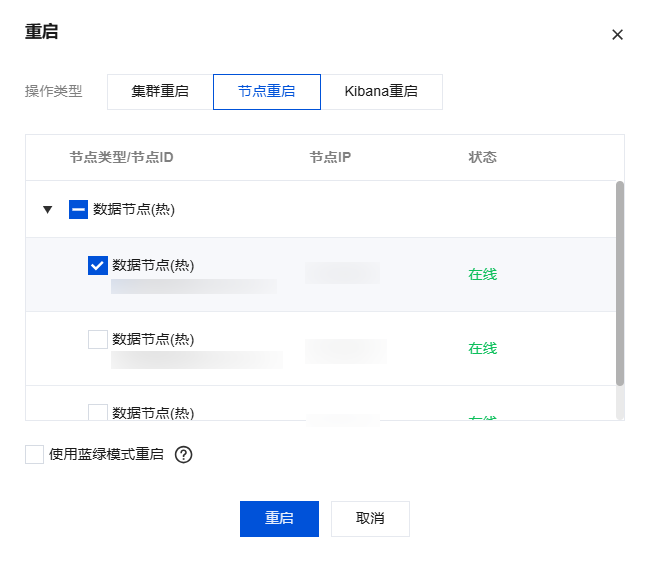Collapse the 数据节点(热) group triangle
This screenshot has width=647, height=564.
pyautogui.click(x=47, y=210)
